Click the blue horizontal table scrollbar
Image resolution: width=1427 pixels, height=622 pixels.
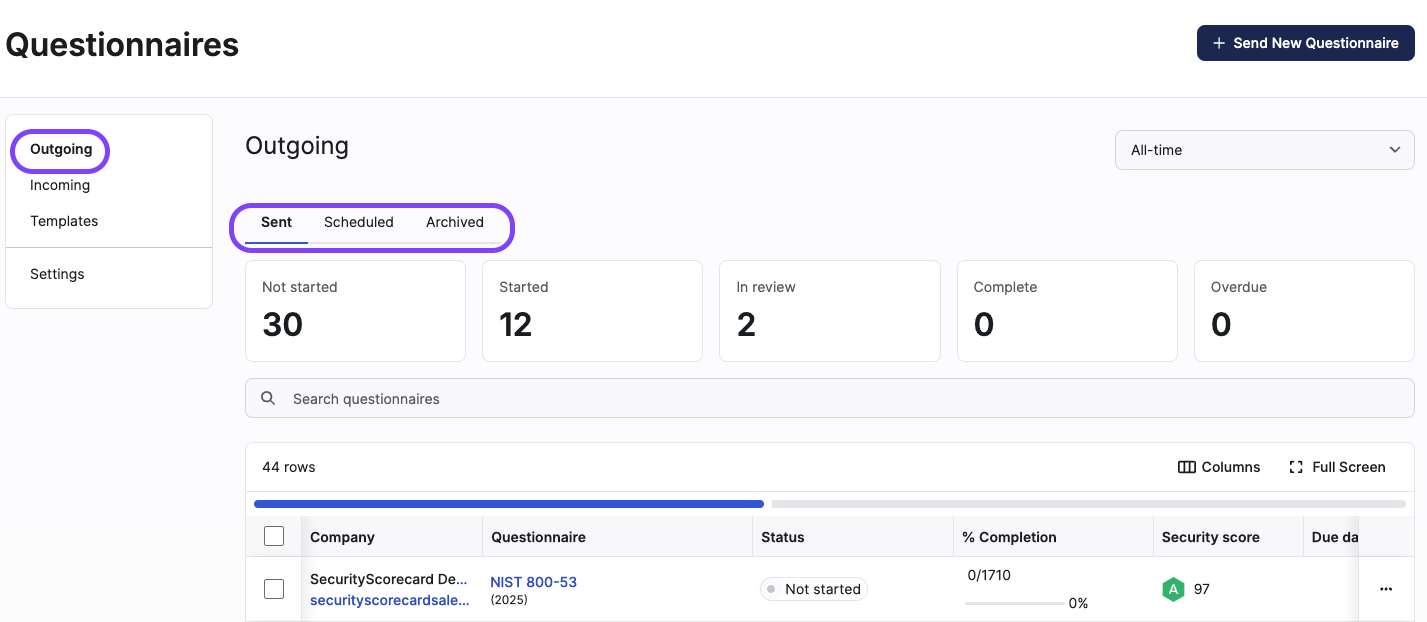pos(509,504)
